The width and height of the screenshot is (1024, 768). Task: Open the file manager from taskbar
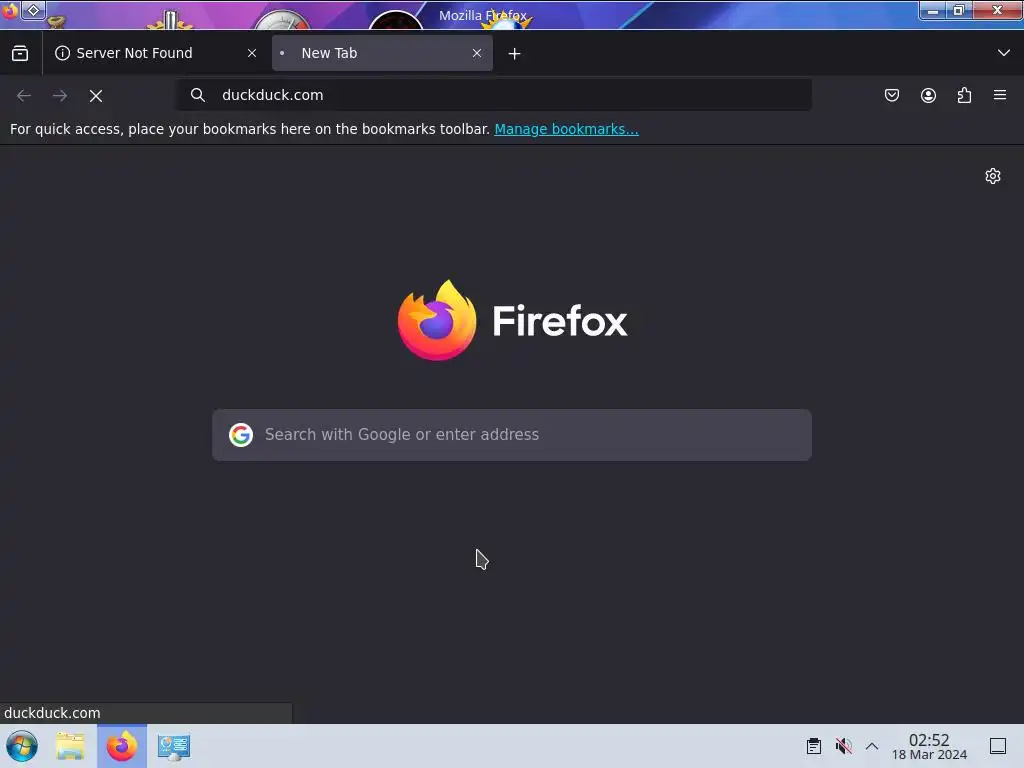pos(70,746)
